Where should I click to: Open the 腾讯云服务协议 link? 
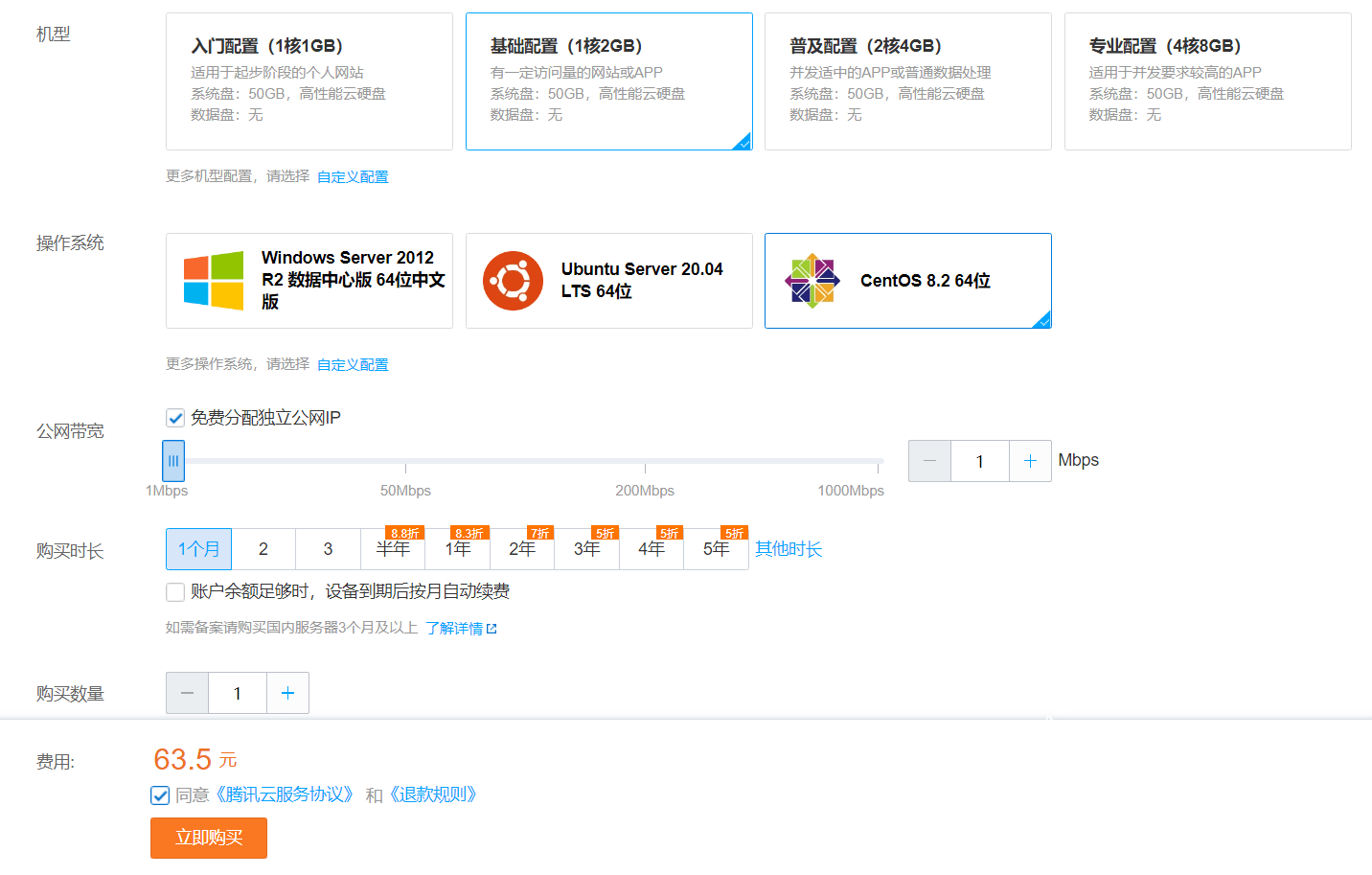[x=285, y=794]
